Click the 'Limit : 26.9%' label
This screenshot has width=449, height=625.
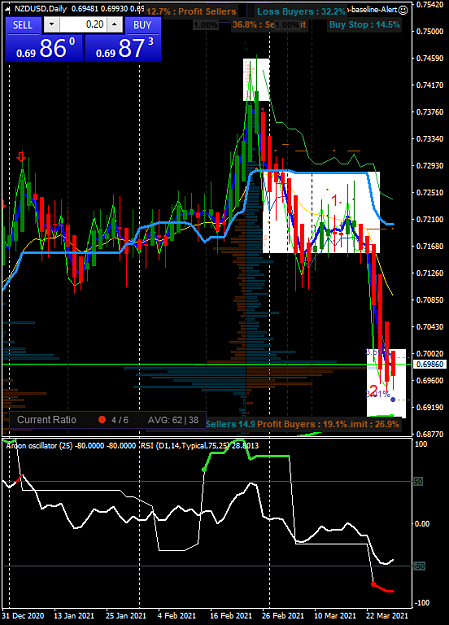[374, 424]
